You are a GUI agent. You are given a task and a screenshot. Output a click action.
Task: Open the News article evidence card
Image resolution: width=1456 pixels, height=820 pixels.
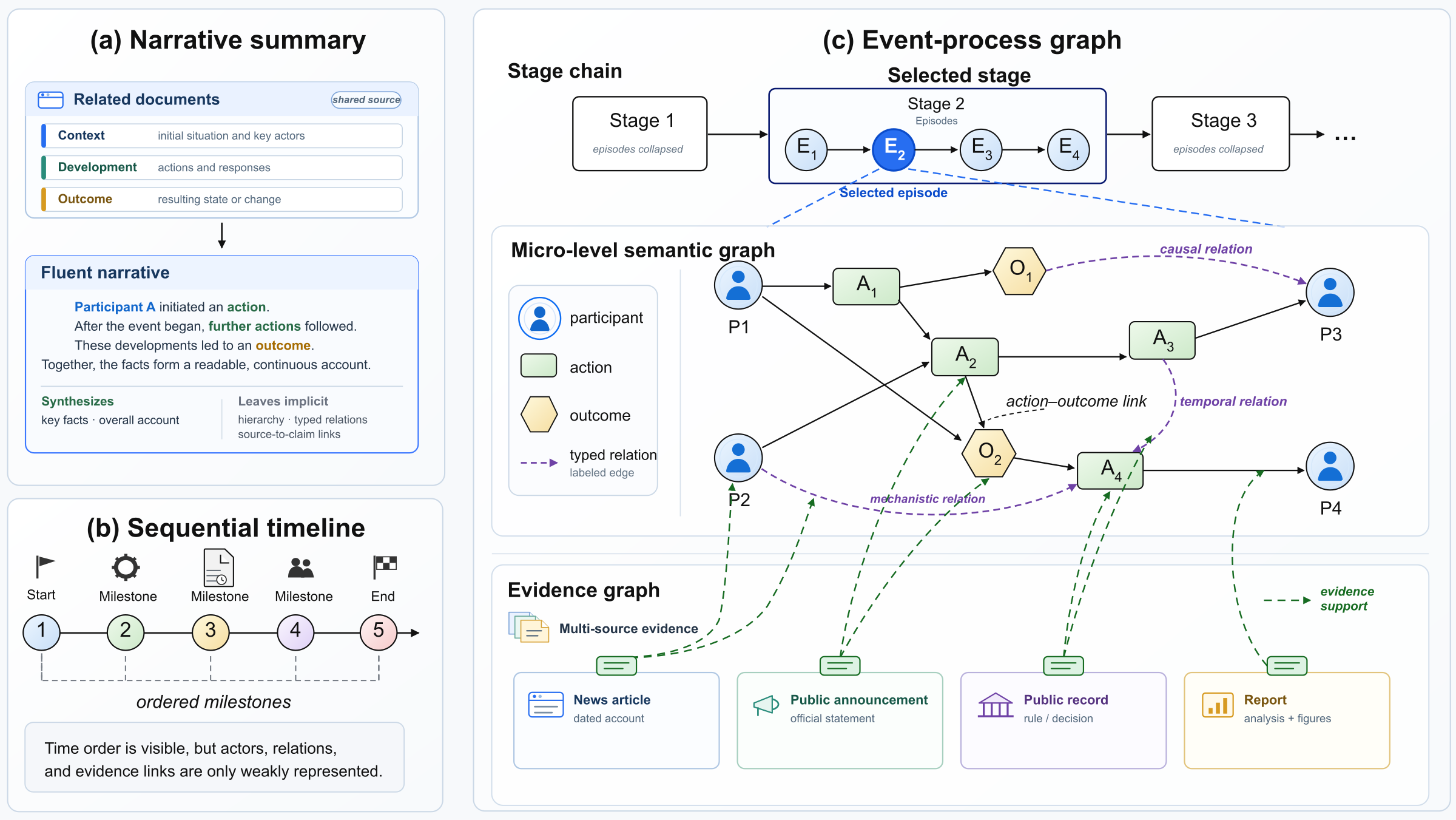pyautogui.click(x=616, y=720)
